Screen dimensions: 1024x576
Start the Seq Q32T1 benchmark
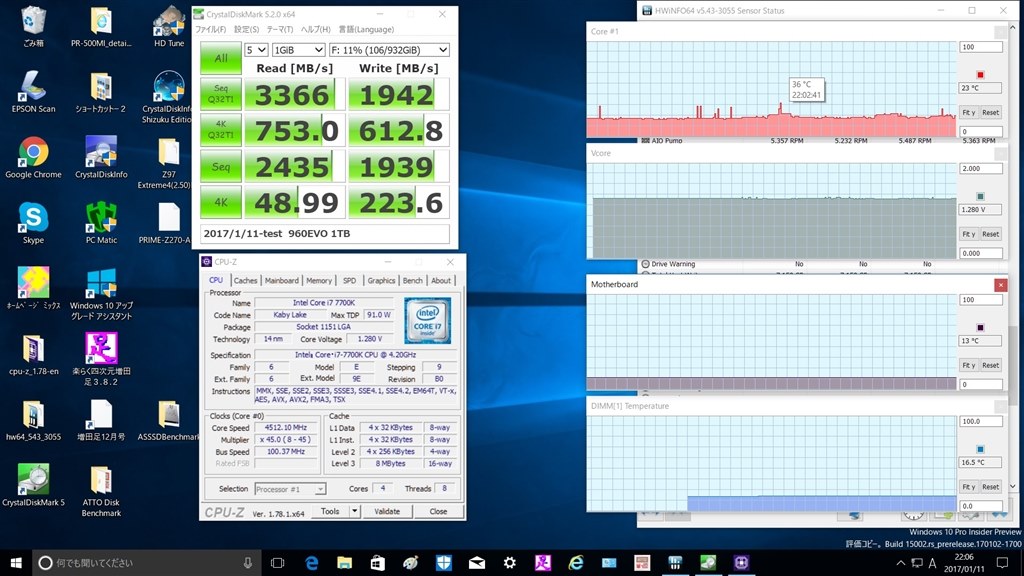[221, 94]
